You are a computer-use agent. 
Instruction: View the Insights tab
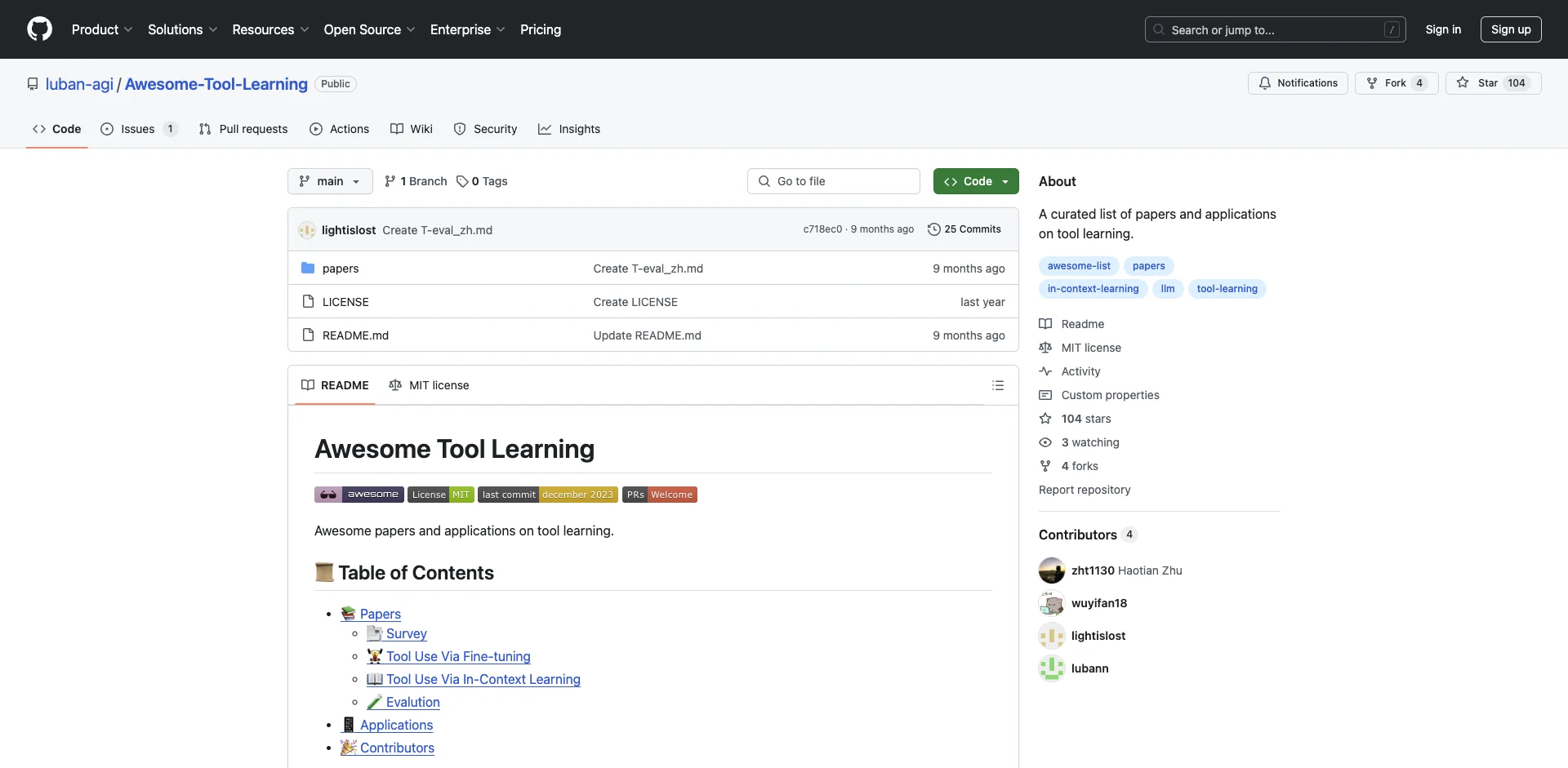(569, 129)
